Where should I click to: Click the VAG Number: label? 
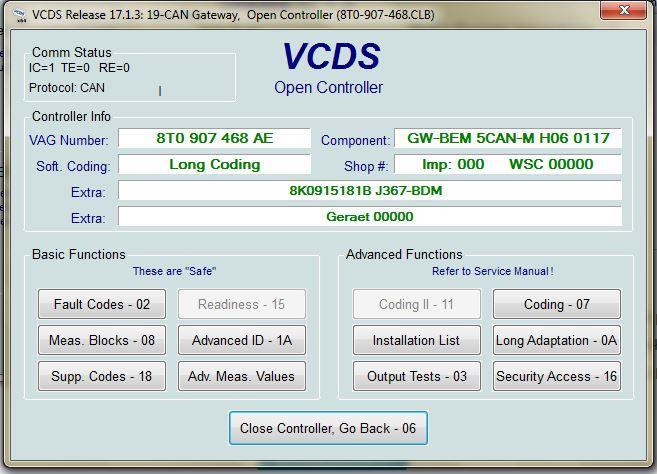69,140
